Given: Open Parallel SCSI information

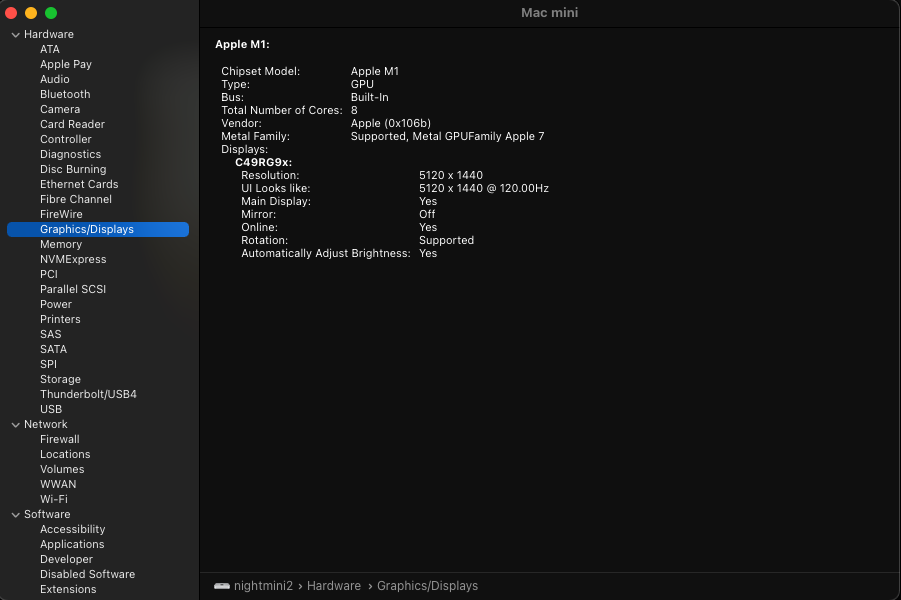Looking at the screenshot, I should point(73,289).
